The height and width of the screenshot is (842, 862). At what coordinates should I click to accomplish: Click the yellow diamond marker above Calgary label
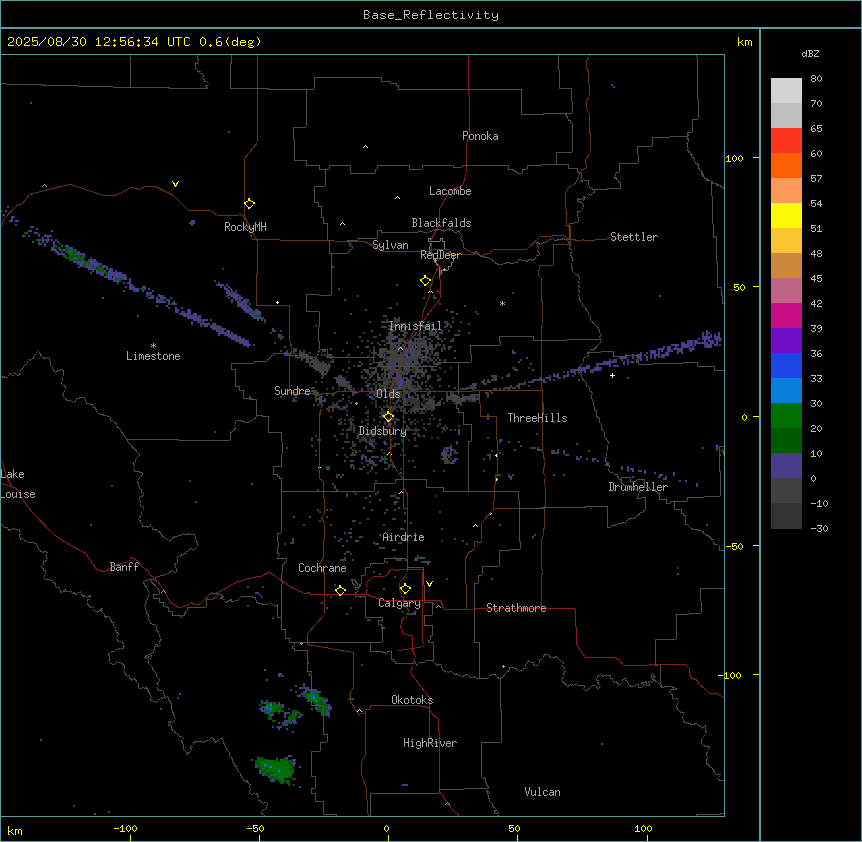pos(405,589)
